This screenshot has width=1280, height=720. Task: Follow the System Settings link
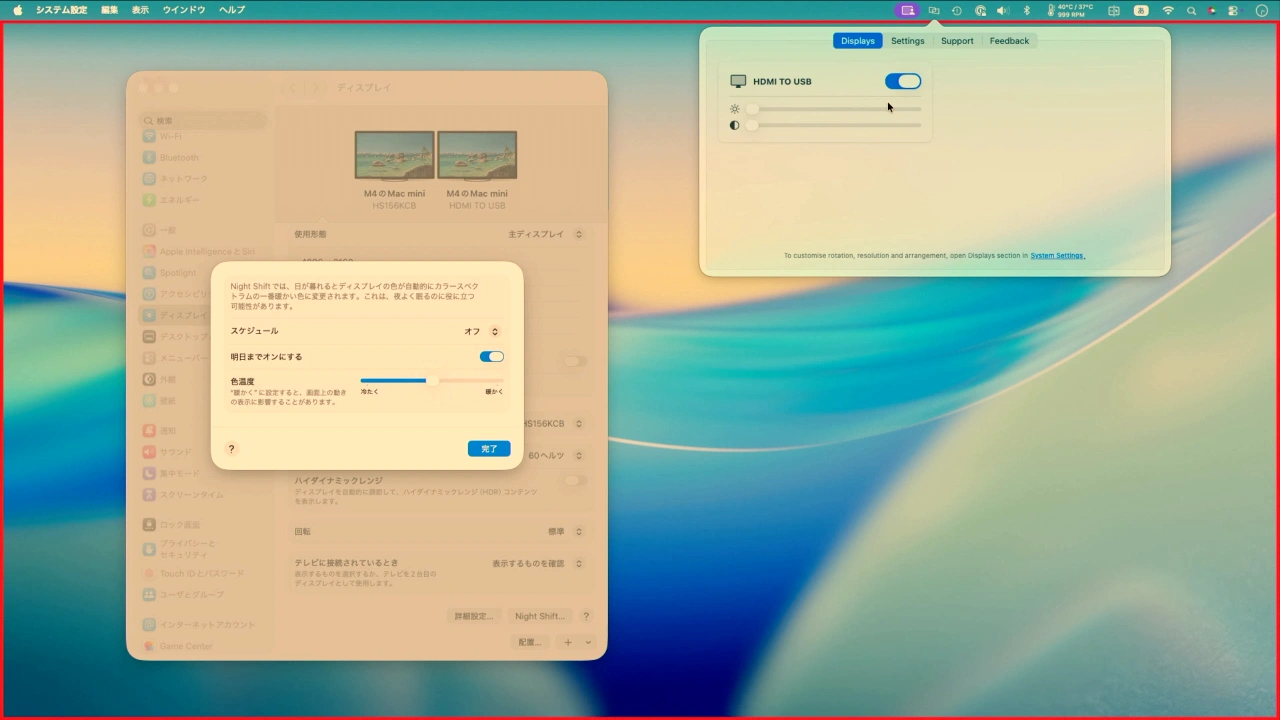click(1057, 256)
